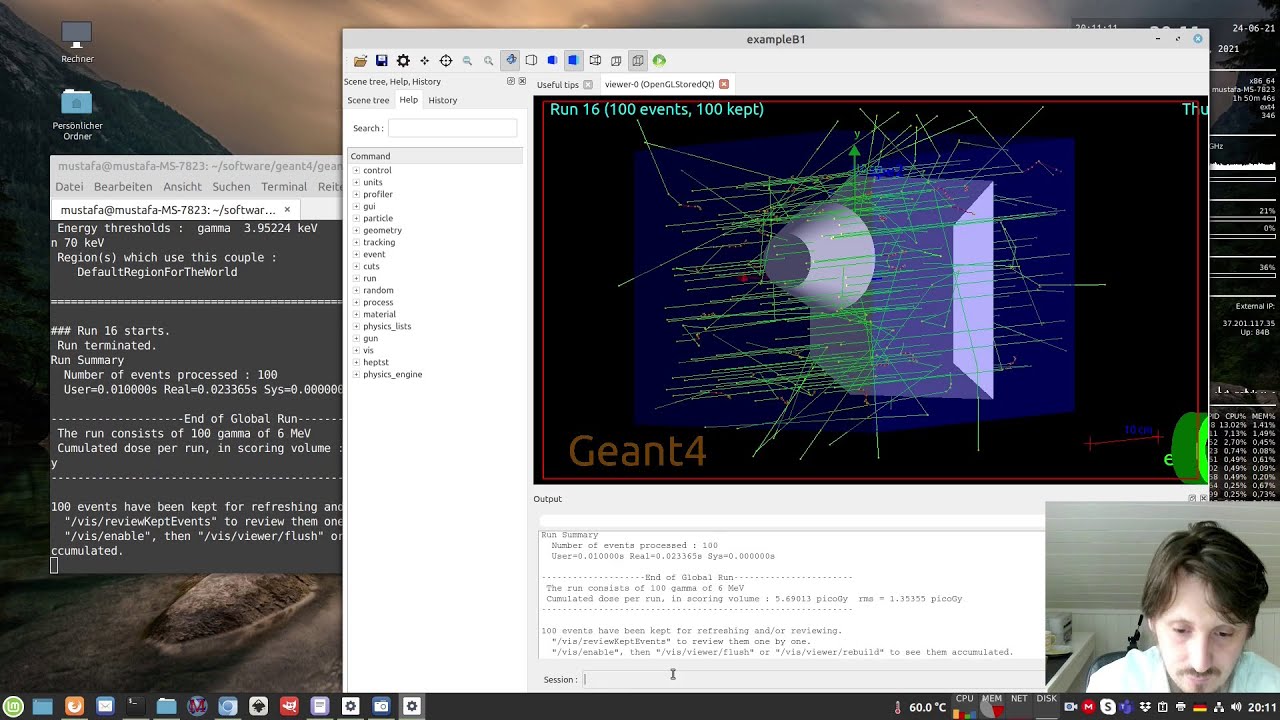Click the green Run beam-on play icon
This screenshot has width=1280, height=720.
coord(659,61)
